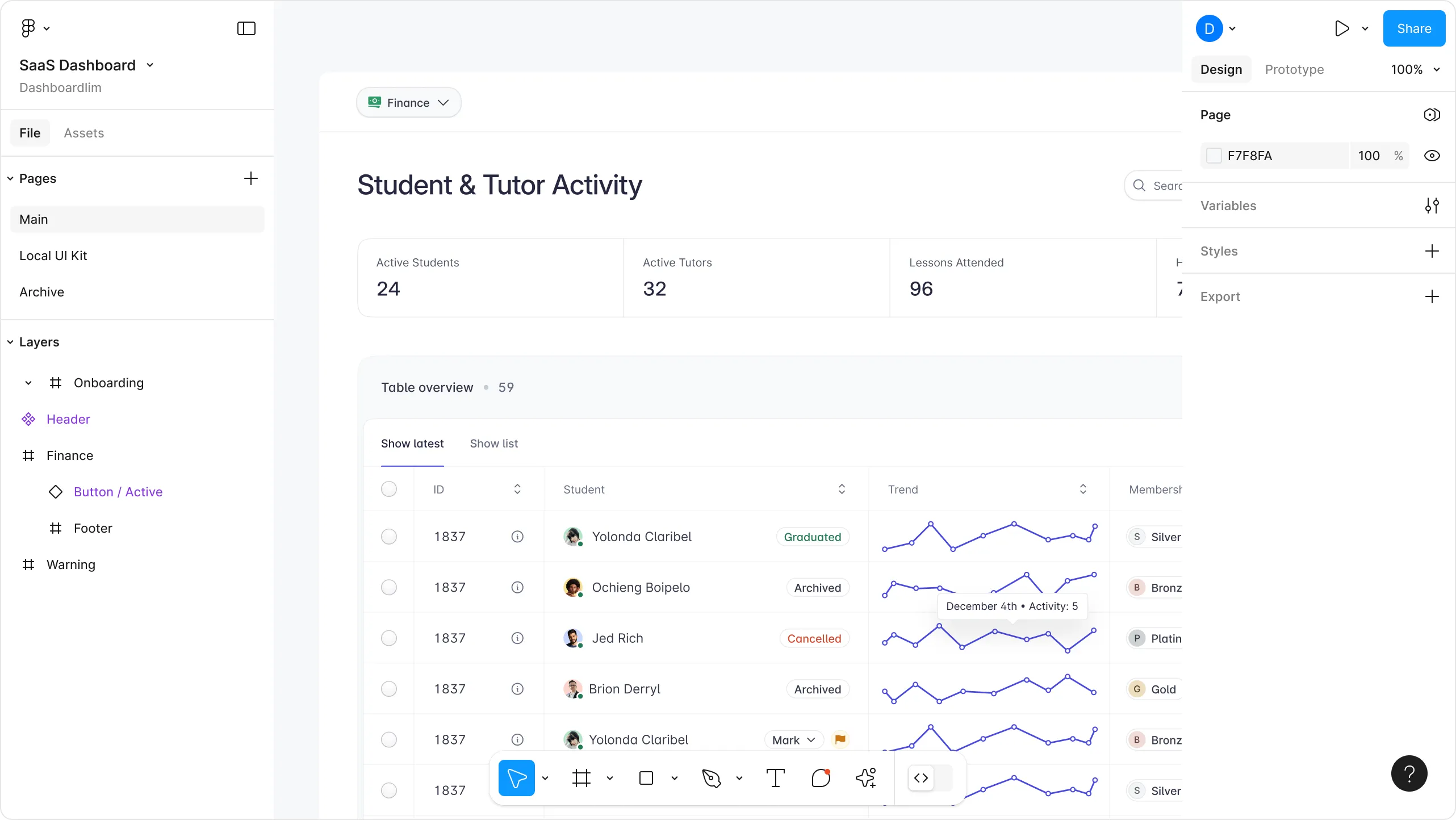This screenshot has height=820, width=1456.
Task: Check the Jed Rich row checkbox
Action: click(389, 638)
